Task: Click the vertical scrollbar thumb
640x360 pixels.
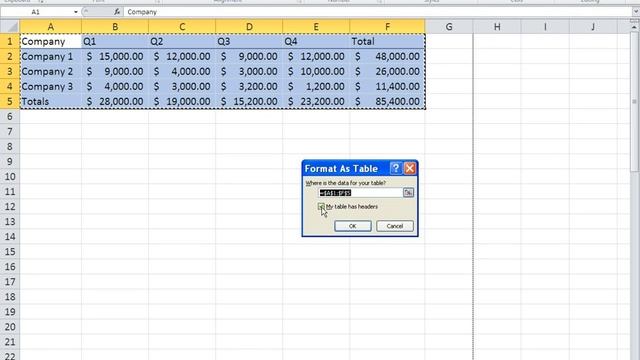Action: 634,102
